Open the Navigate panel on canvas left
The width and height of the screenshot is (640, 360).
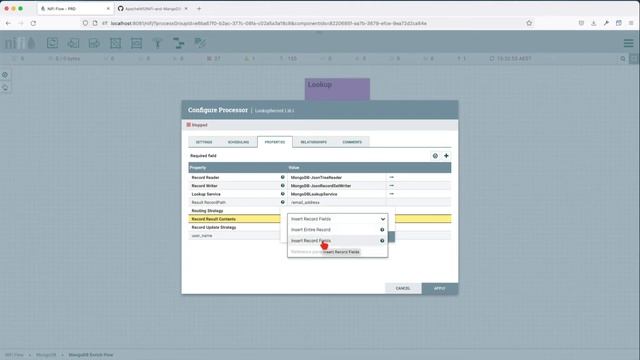click(5, 75)
